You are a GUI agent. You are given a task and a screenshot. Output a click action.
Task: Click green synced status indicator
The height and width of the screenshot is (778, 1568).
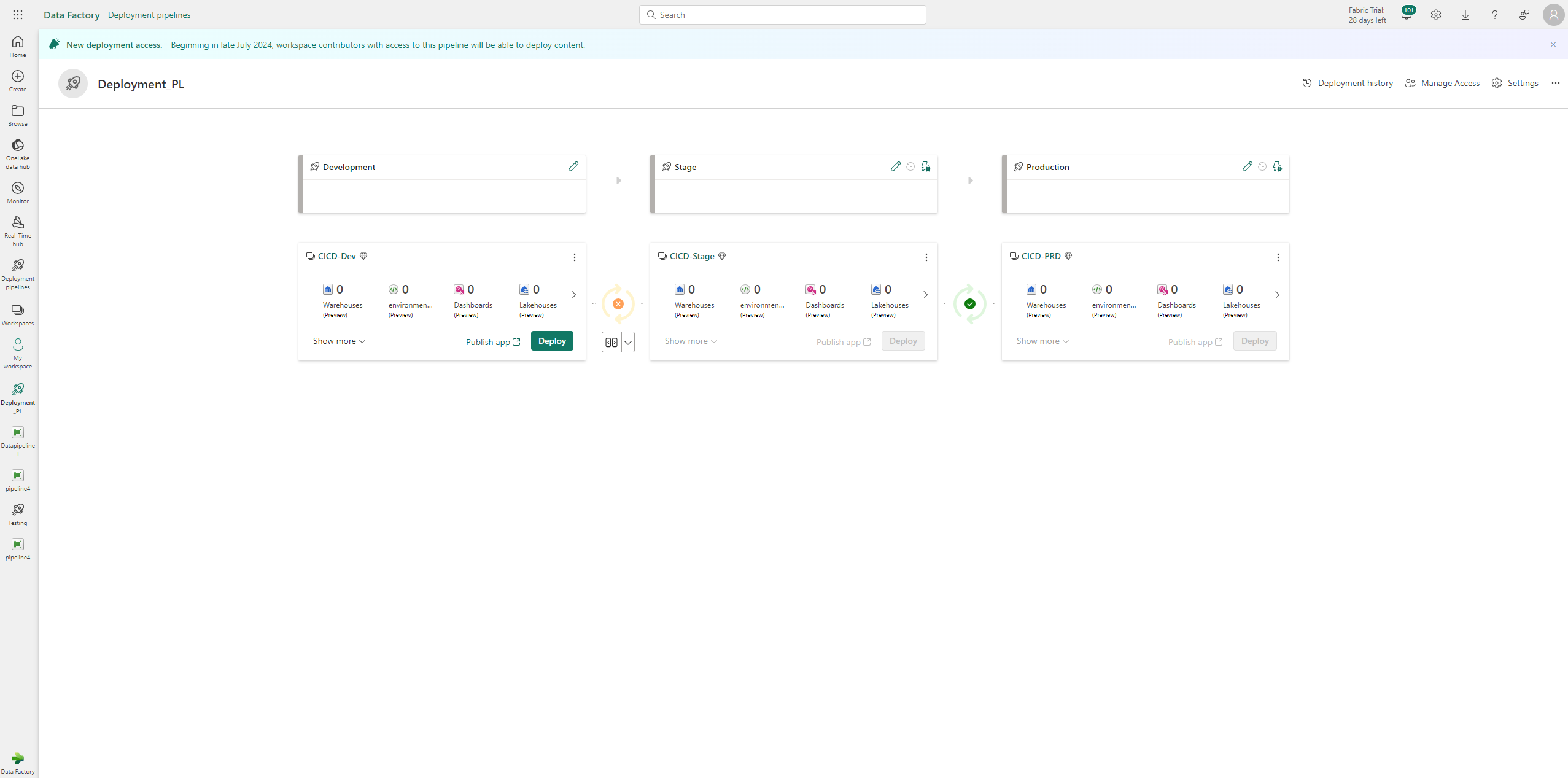(970, 304)
